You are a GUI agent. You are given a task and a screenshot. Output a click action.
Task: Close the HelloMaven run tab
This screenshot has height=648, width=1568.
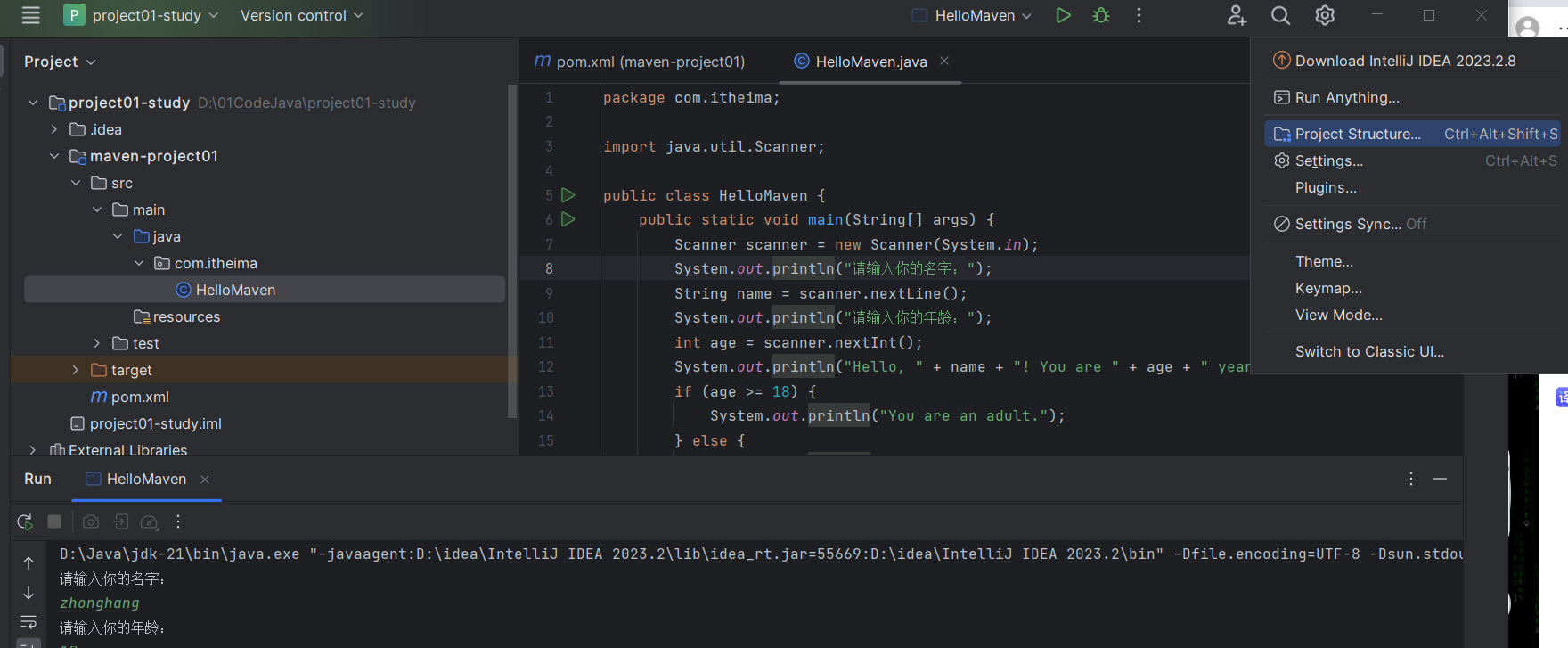205,480
